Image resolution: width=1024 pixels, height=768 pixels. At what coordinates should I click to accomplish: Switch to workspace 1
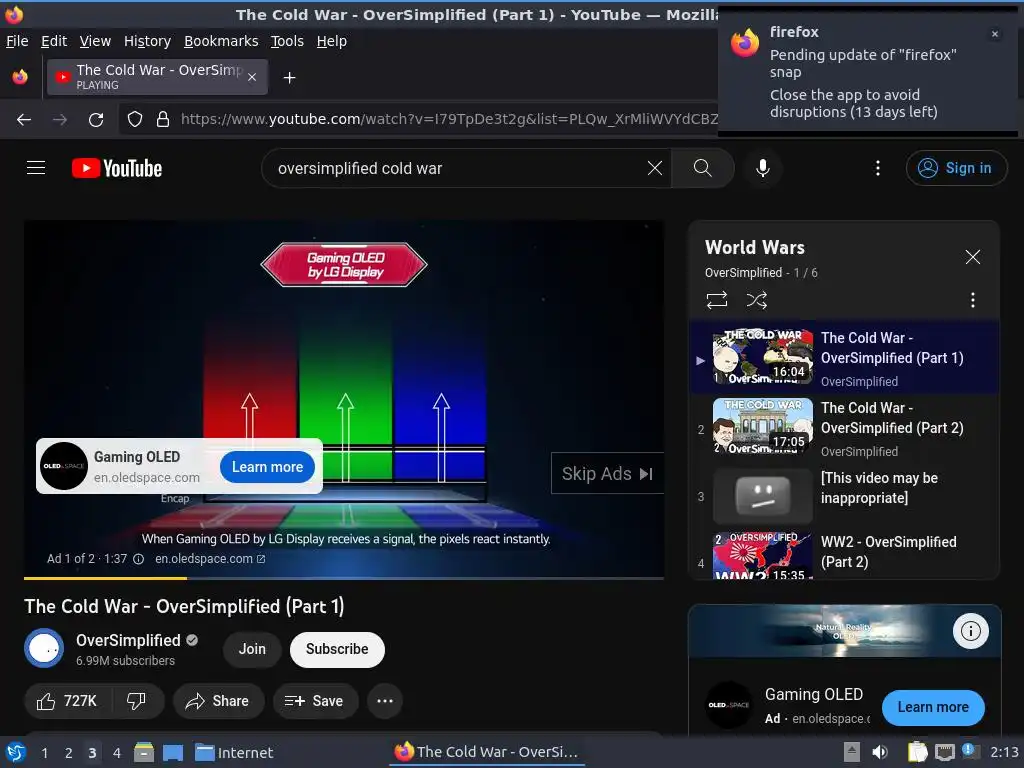[44, 753]
